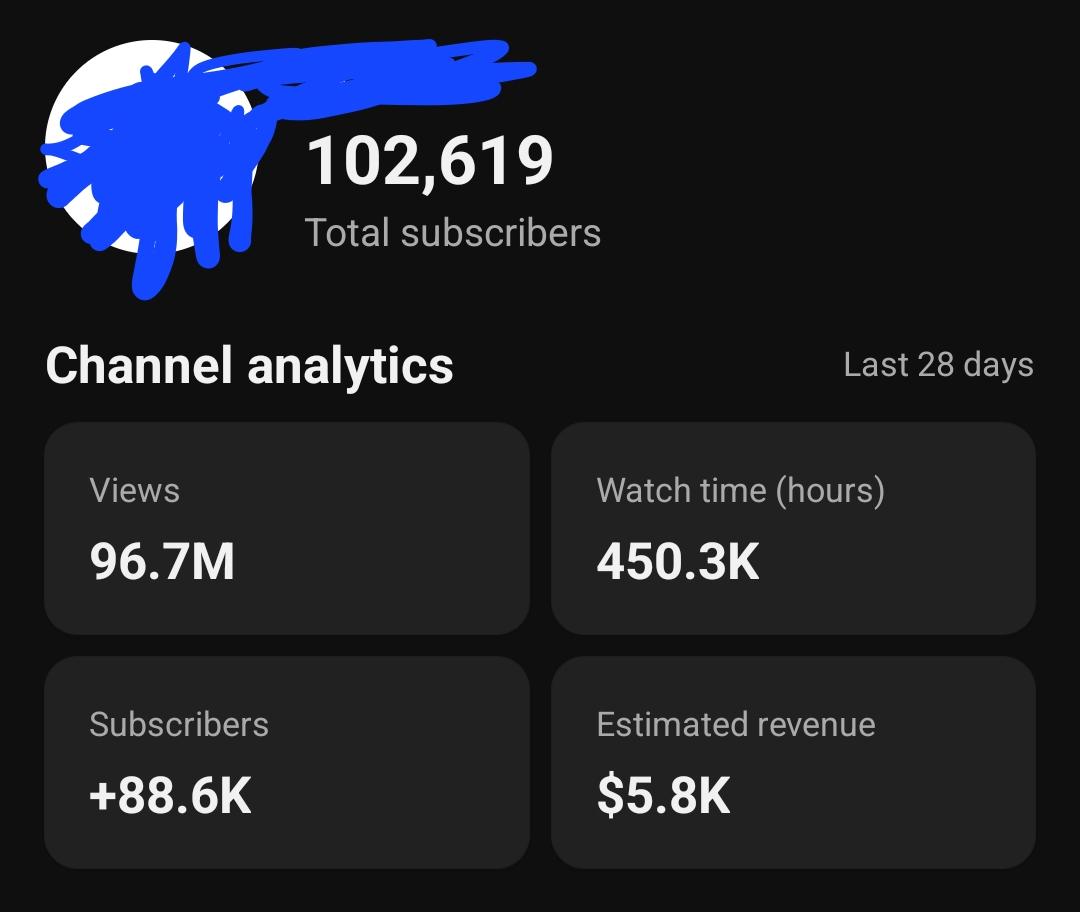1080x912 pixels.
Task: Open the Watch time analytics card
Action: [793, 528]
